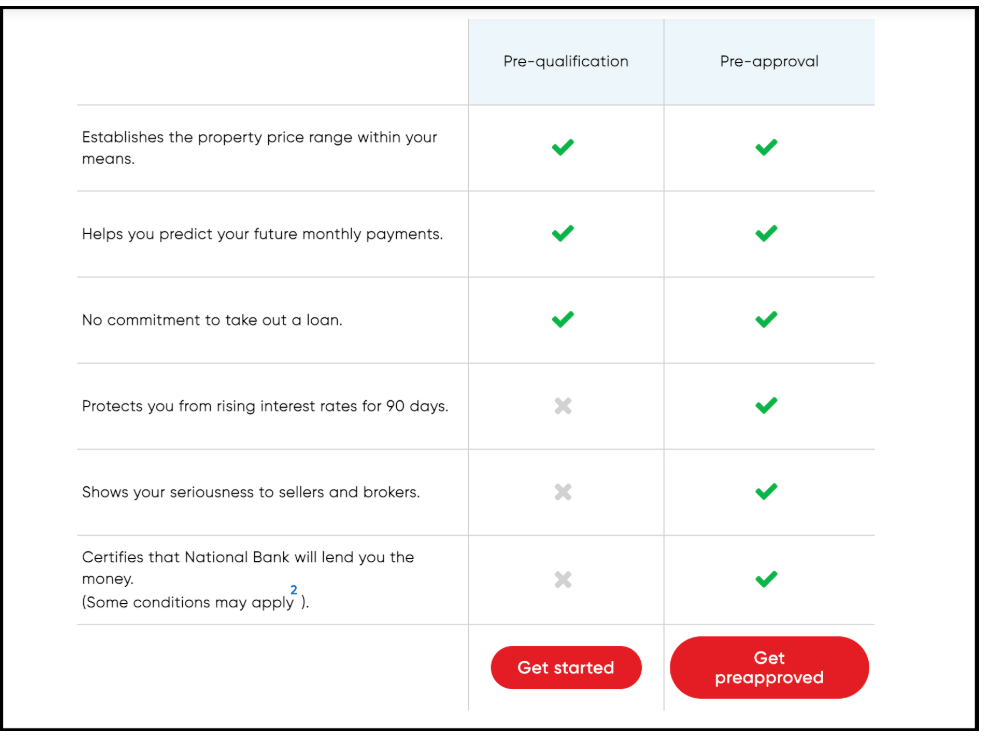Viewport: 988px width, 738px height.
Task: Click the Get started button
Action: click(565, 668)
